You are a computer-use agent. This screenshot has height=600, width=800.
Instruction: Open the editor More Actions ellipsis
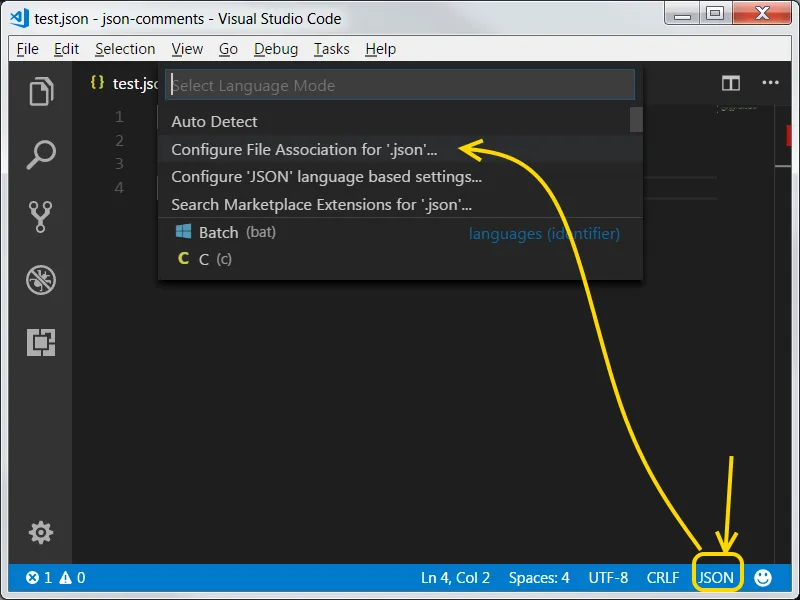click(770, 83)
